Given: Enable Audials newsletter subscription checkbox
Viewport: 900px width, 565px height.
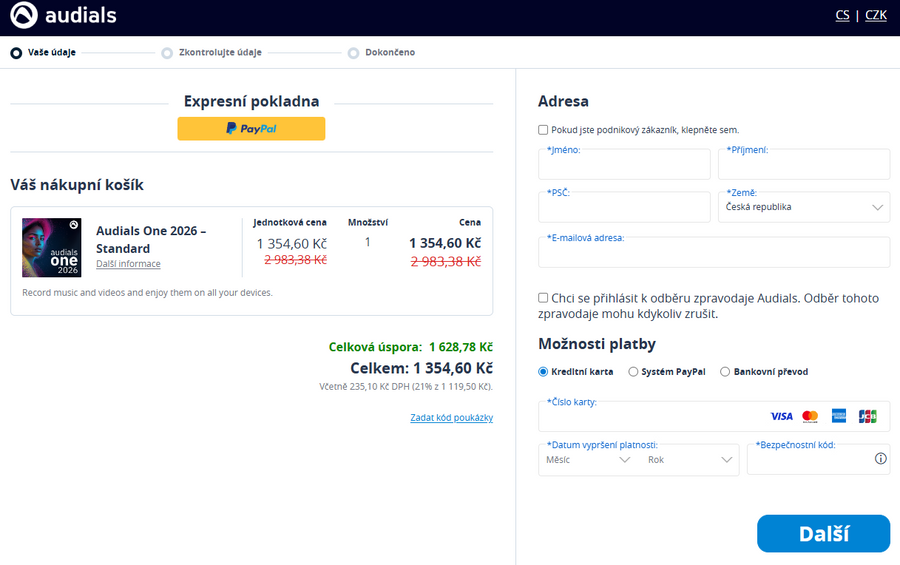Looking at the screenshot, I should [x=543, y=298].
